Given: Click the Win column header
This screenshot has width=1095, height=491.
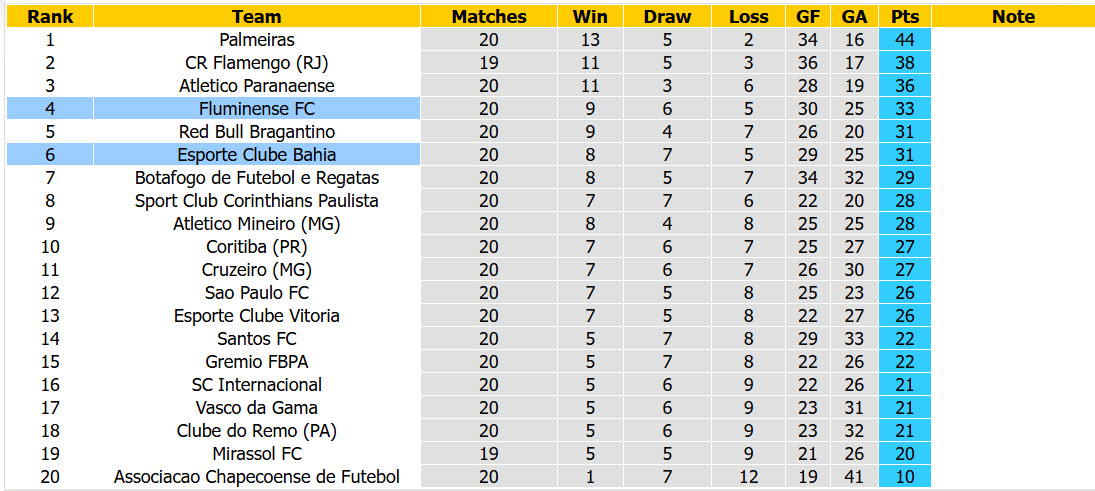Looking at the screenshot, I should click(x=590, y=17).
